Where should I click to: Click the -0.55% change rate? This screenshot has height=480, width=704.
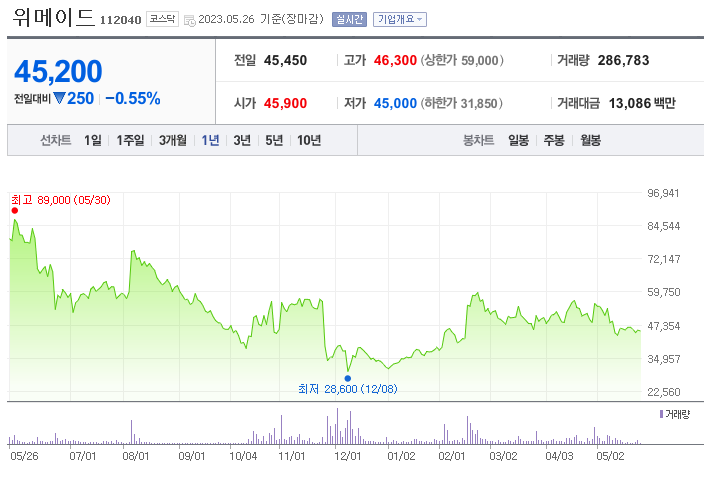(133, 98)
